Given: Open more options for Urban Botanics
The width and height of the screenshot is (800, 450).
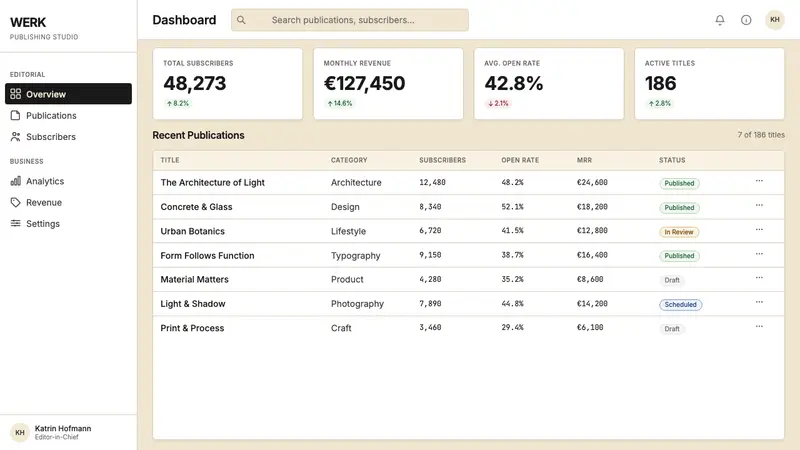Looking at the screenshot, I should (x=759, y=230).
